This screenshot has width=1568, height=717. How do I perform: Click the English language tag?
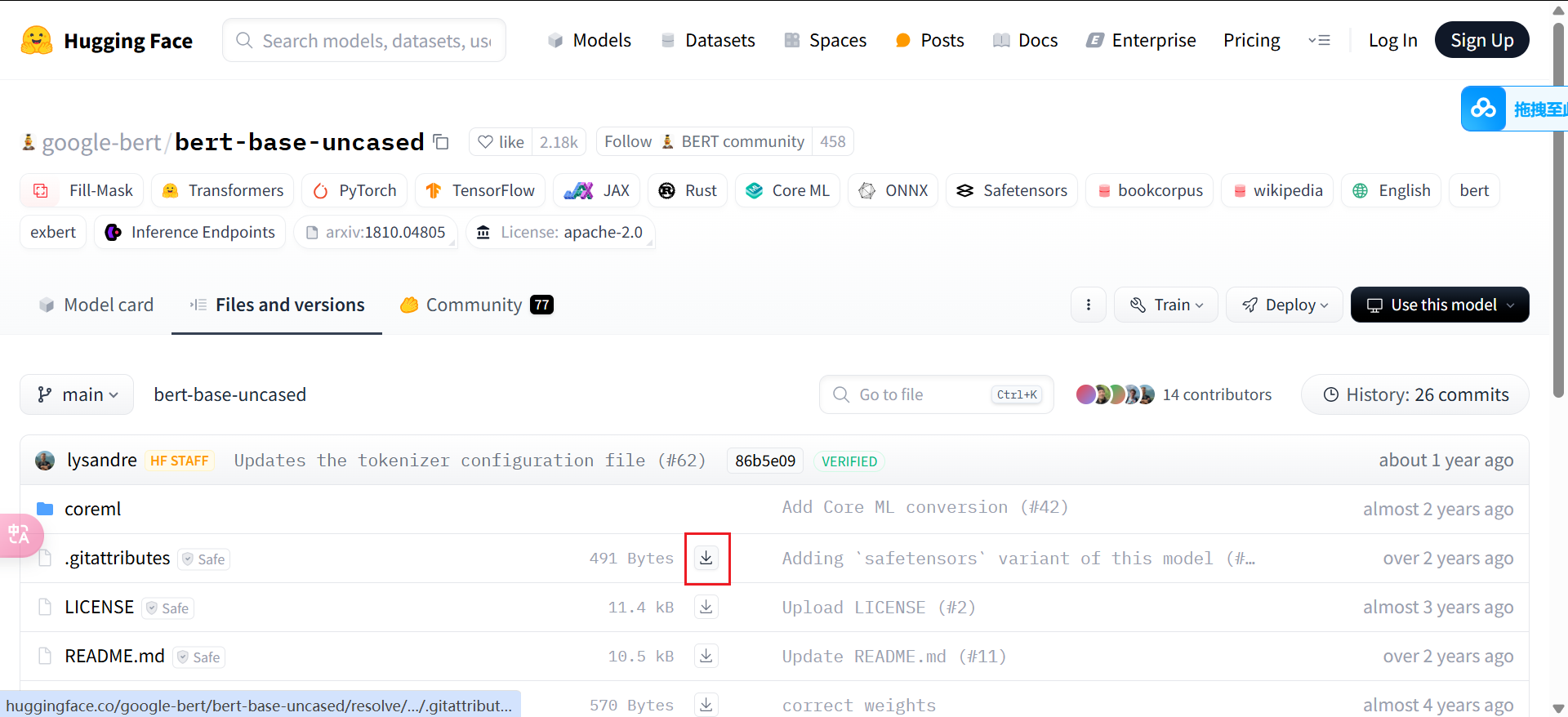1391,190
